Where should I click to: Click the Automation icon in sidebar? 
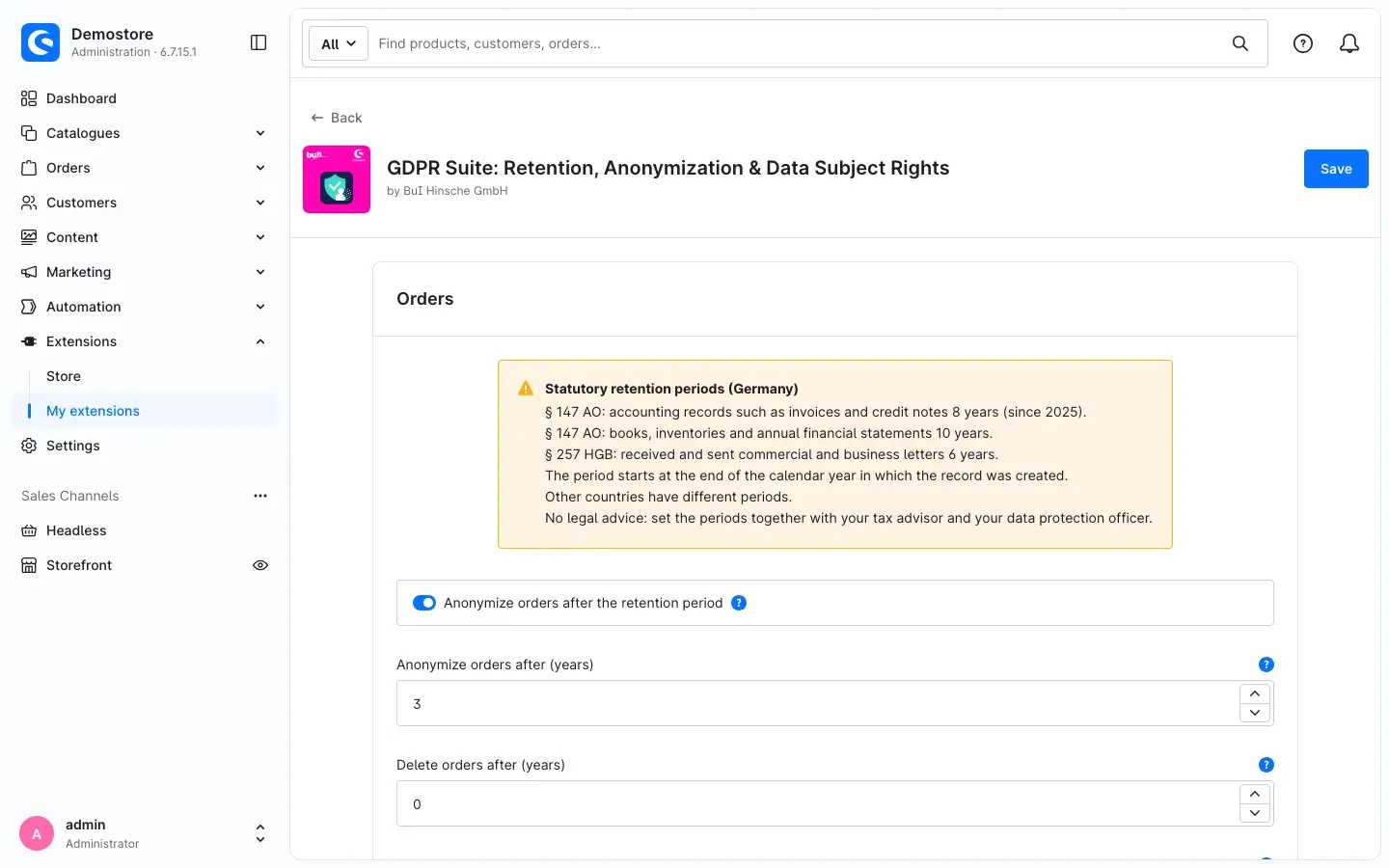pyautogui.click(x=29, y=307)
